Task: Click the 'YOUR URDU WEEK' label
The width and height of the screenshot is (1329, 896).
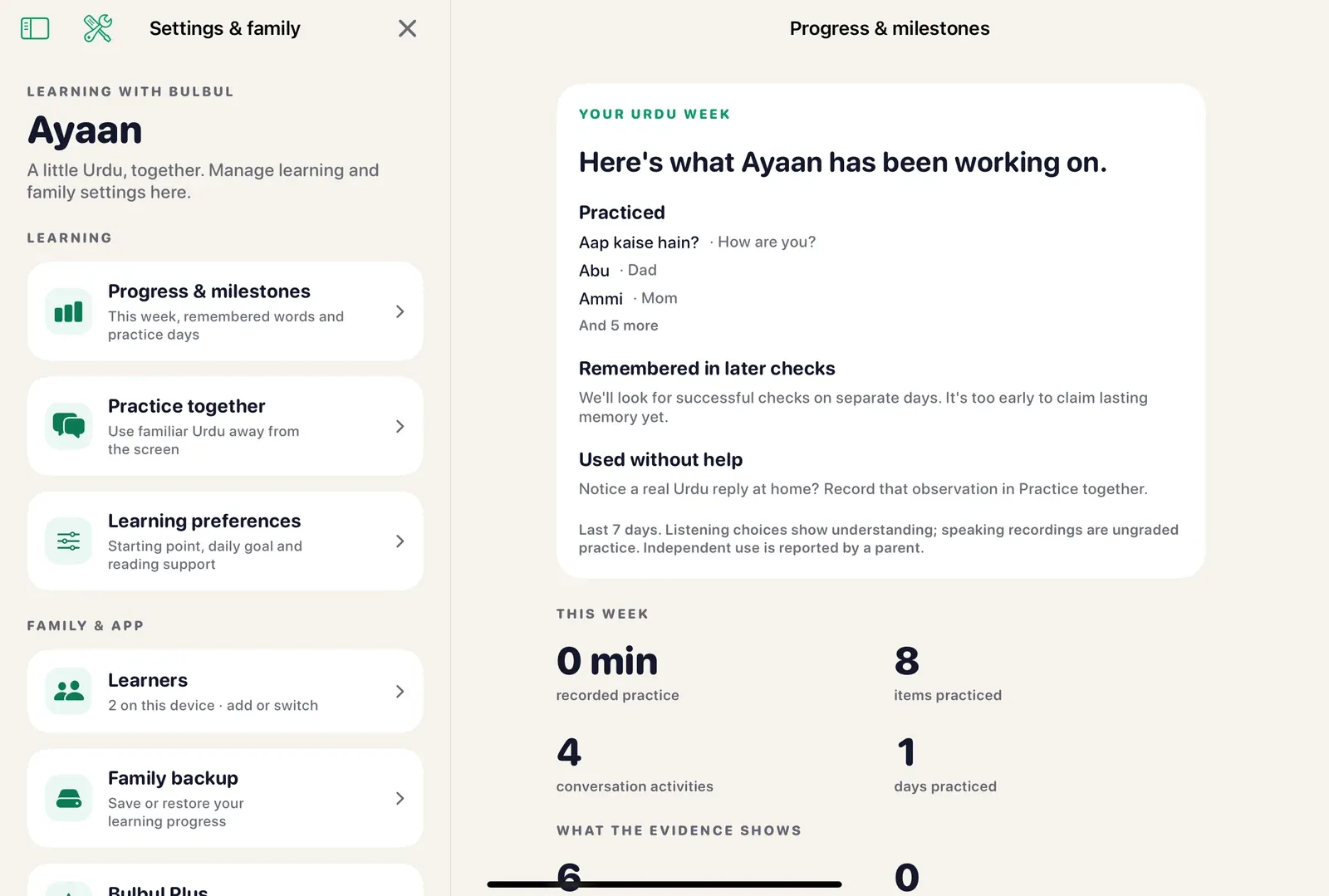Action: click(655, 115)
